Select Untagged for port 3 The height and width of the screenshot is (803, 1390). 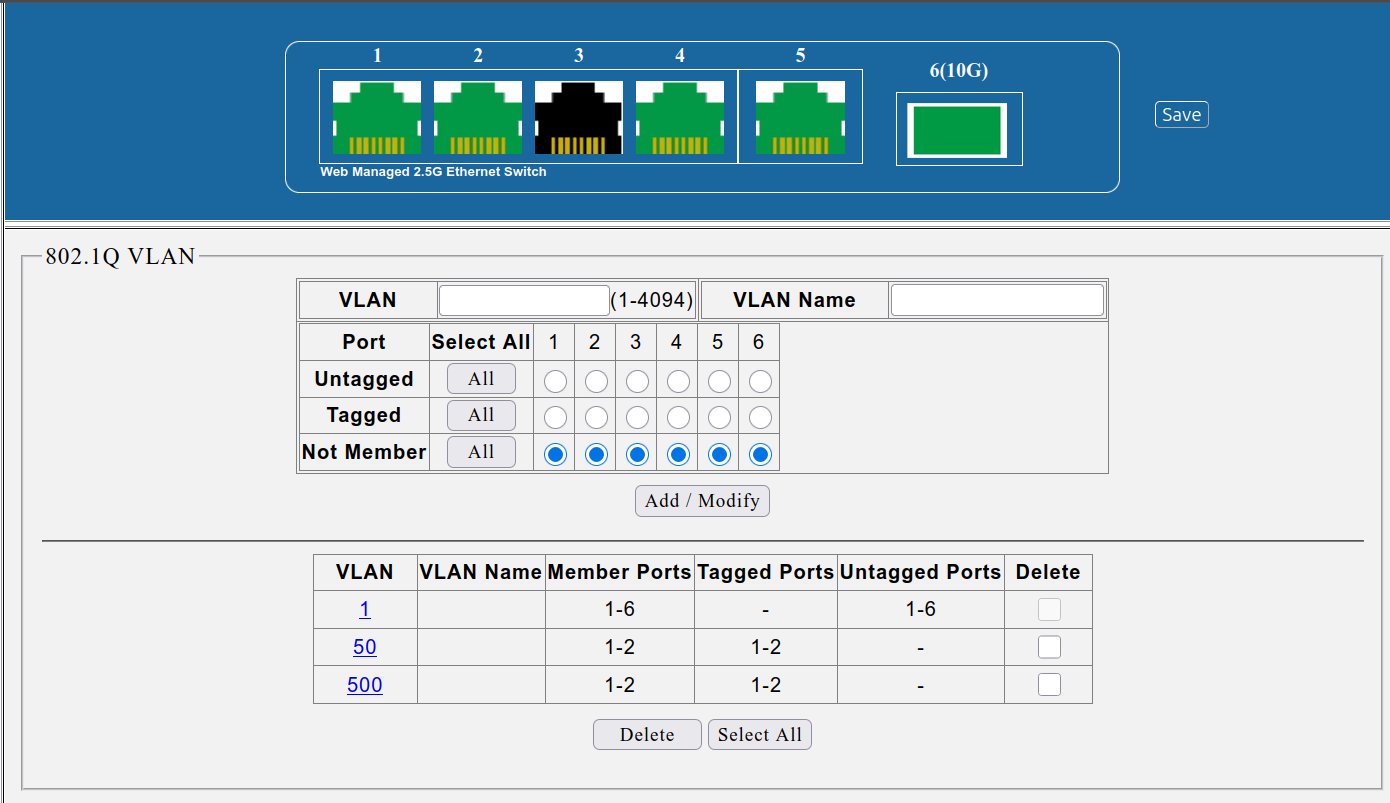[x=637, y=381]
